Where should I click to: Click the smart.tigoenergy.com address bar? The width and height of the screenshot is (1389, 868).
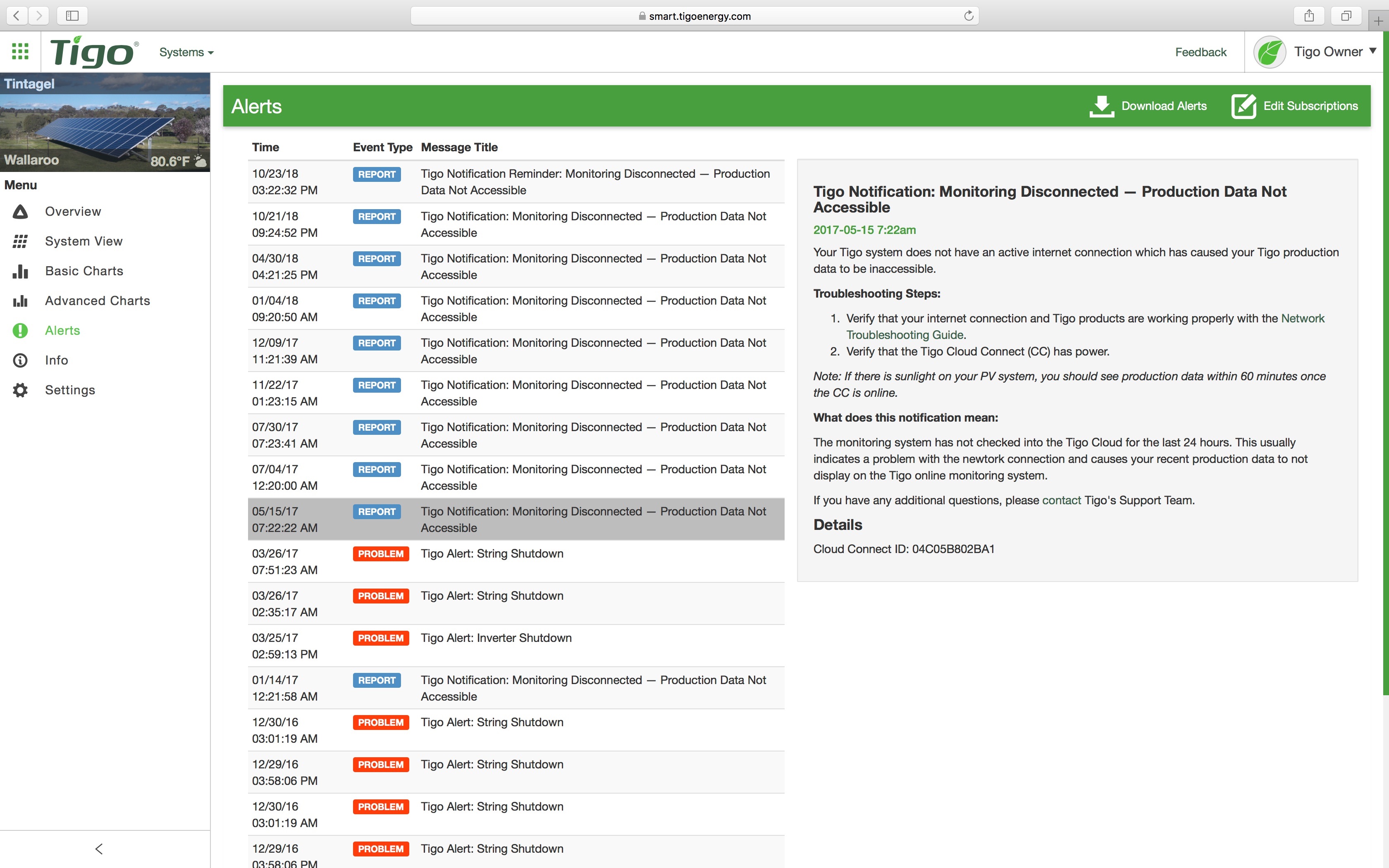point(694,16)
